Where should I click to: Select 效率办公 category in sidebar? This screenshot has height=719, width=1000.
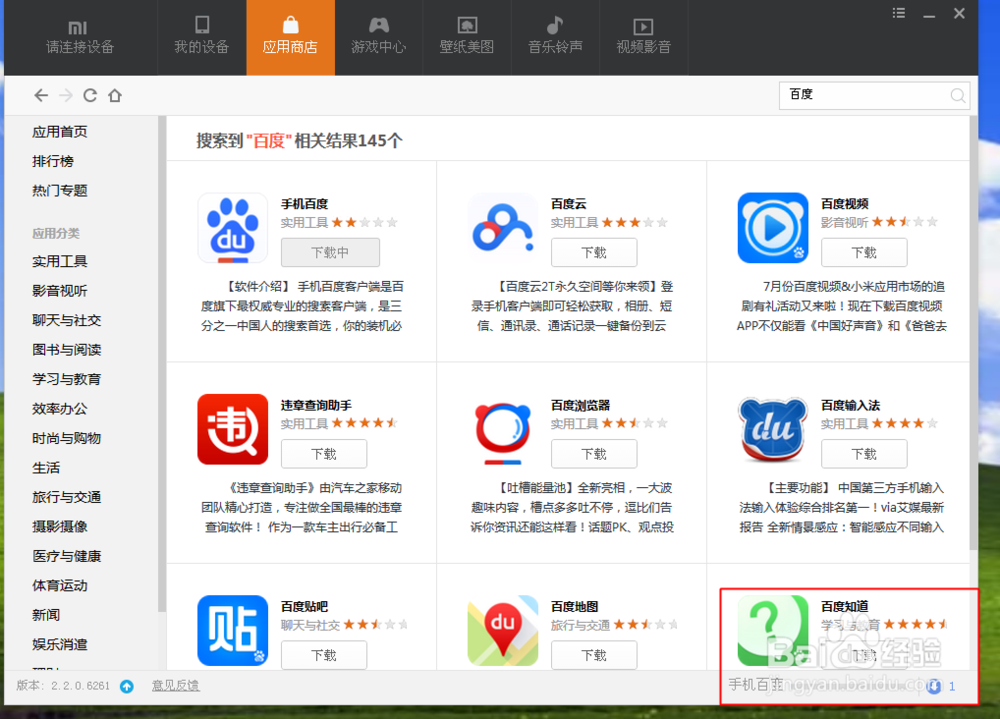(x=60, y=409)
